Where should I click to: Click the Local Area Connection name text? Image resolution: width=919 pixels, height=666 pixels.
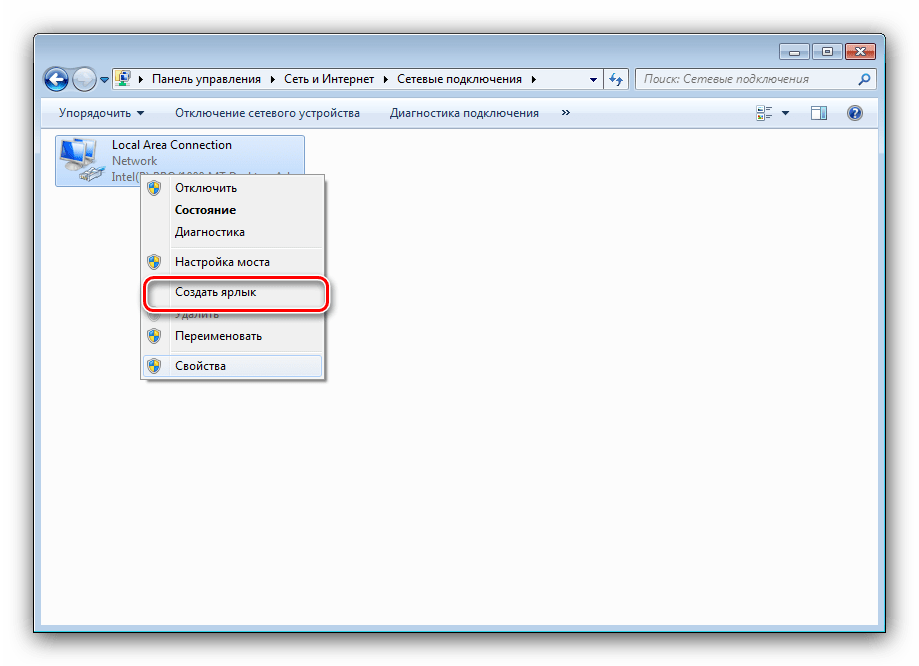click(x=172, y=145)
